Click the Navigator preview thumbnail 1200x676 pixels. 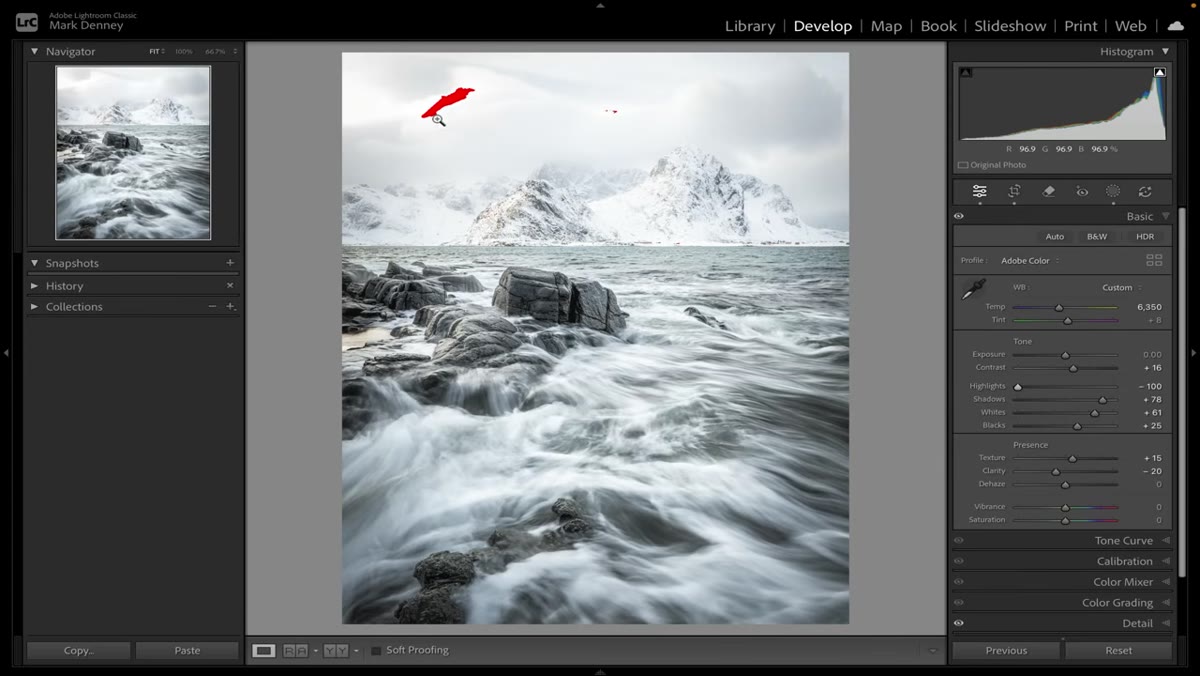(x=133, y=152)
